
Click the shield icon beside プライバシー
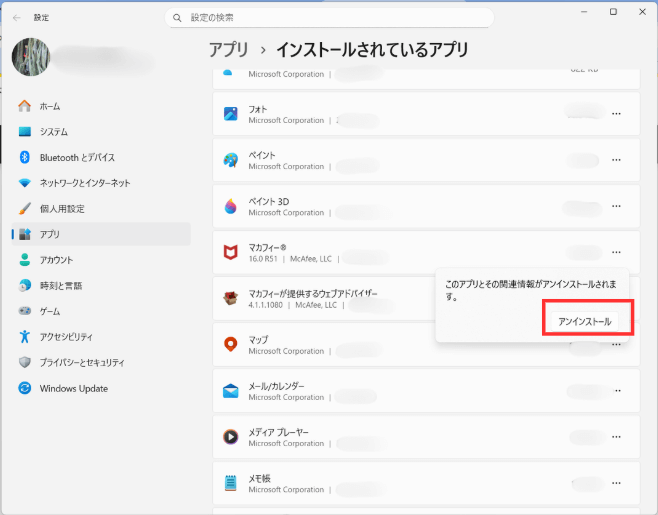pyautogui.click(x=25, y=362)
